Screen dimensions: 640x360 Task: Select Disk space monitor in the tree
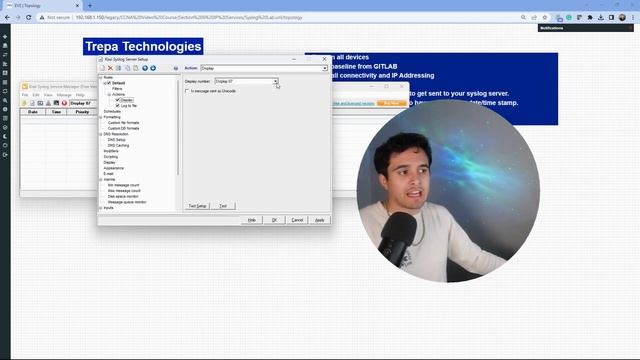point(123,196)
